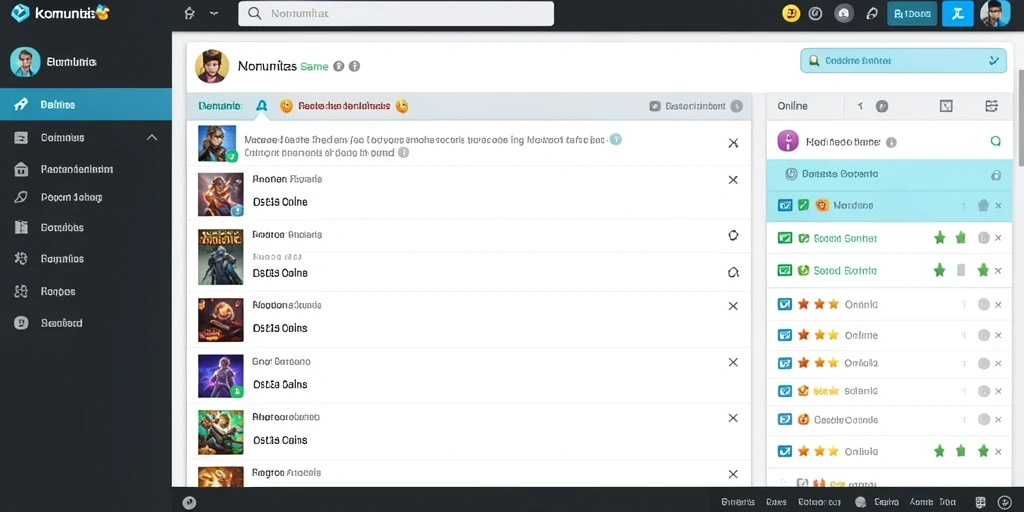
Task: Click the refresh circle icon in third list row
Action: (x=733, y=236)
